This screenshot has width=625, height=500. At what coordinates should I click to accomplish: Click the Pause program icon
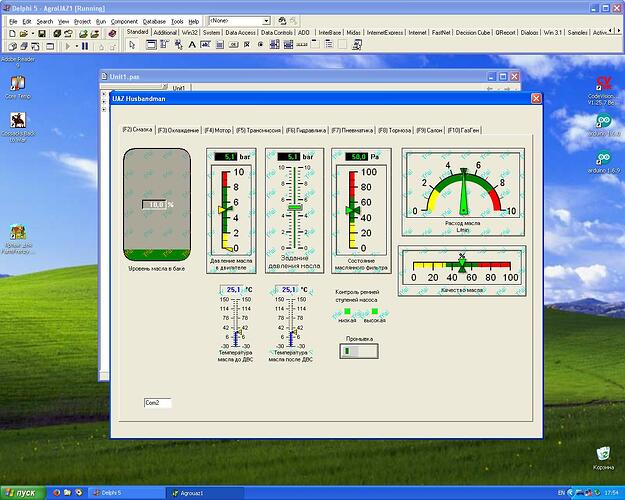(85, 46)
